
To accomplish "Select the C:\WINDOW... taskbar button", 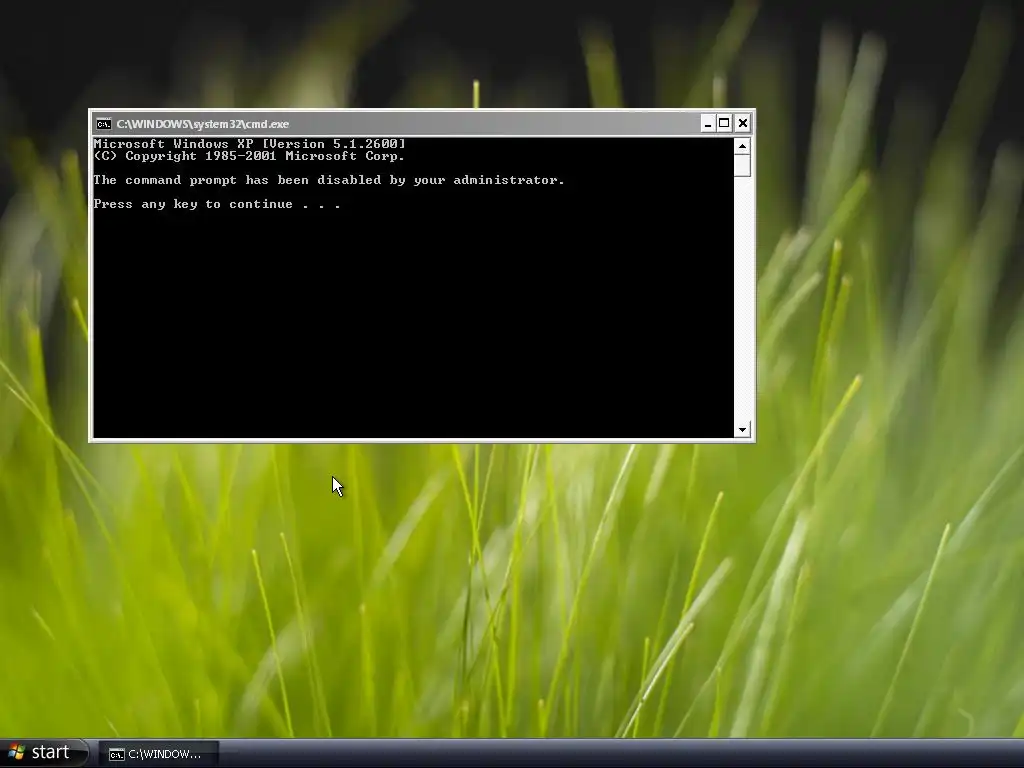I will (158, 754).
